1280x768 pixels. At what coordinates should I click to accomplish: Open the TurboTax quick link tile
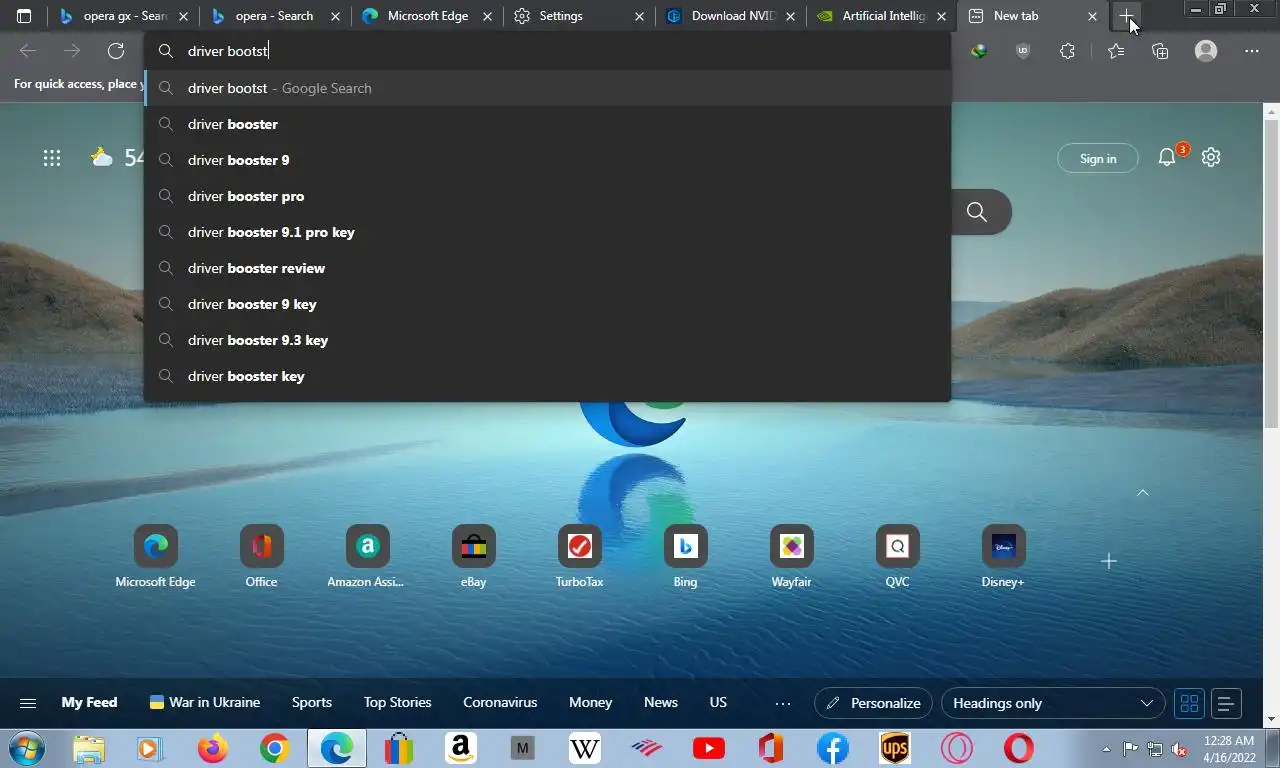point(579,558)
